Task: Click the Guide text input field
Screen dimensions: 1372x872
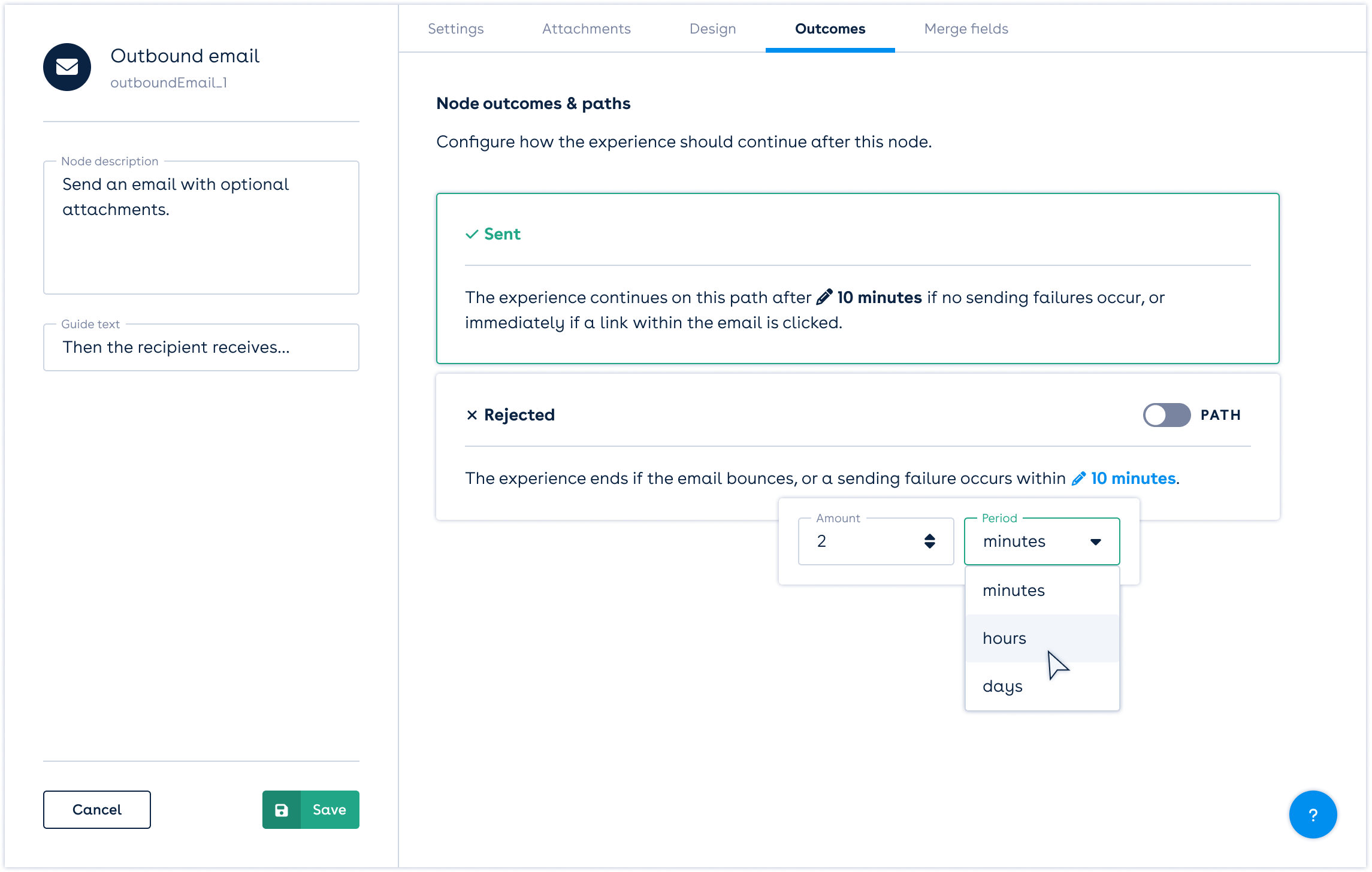Action: (201, 347)
